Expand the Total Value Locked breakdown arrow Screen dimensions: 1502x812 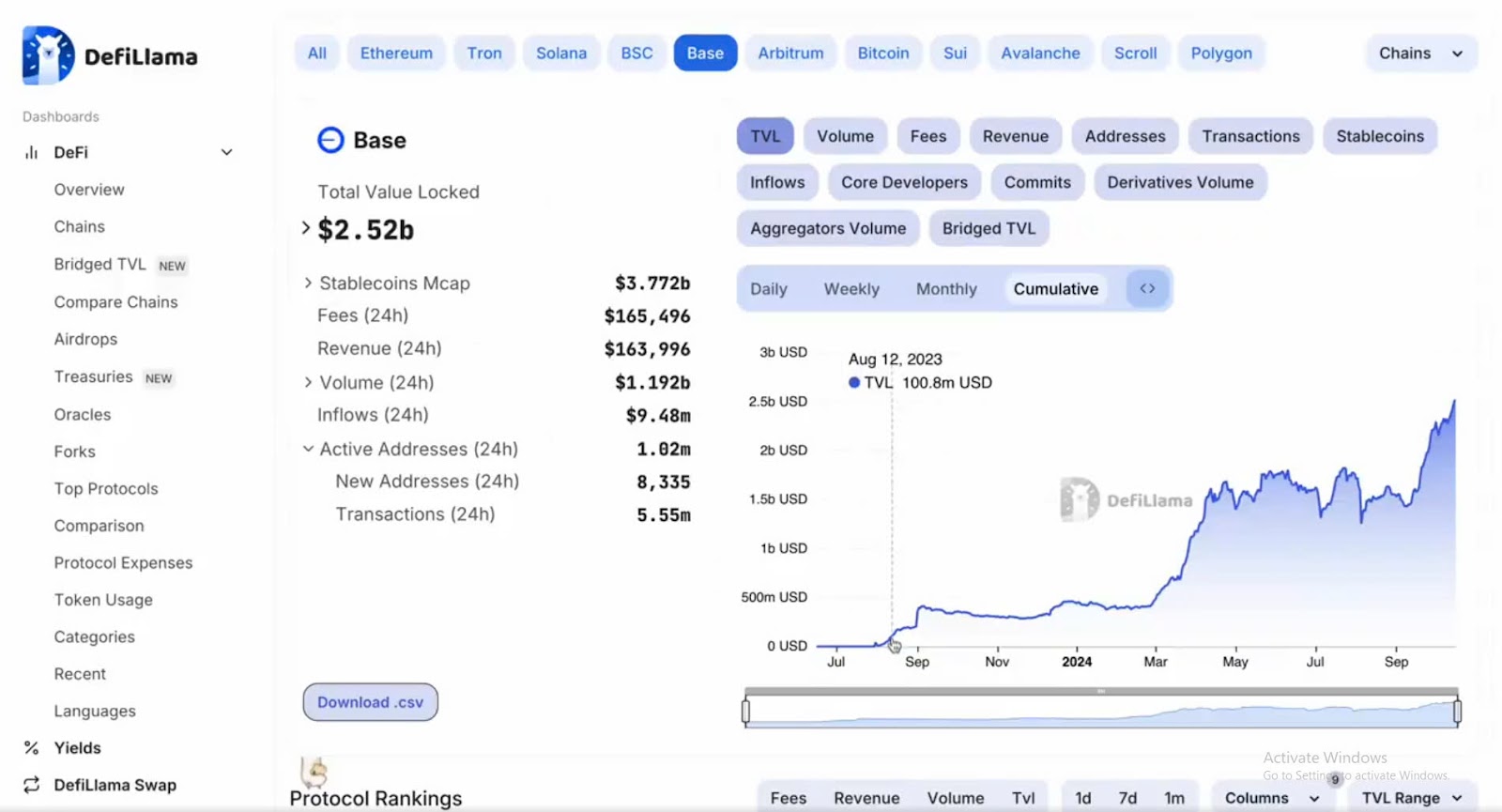[x=306, y=228]
